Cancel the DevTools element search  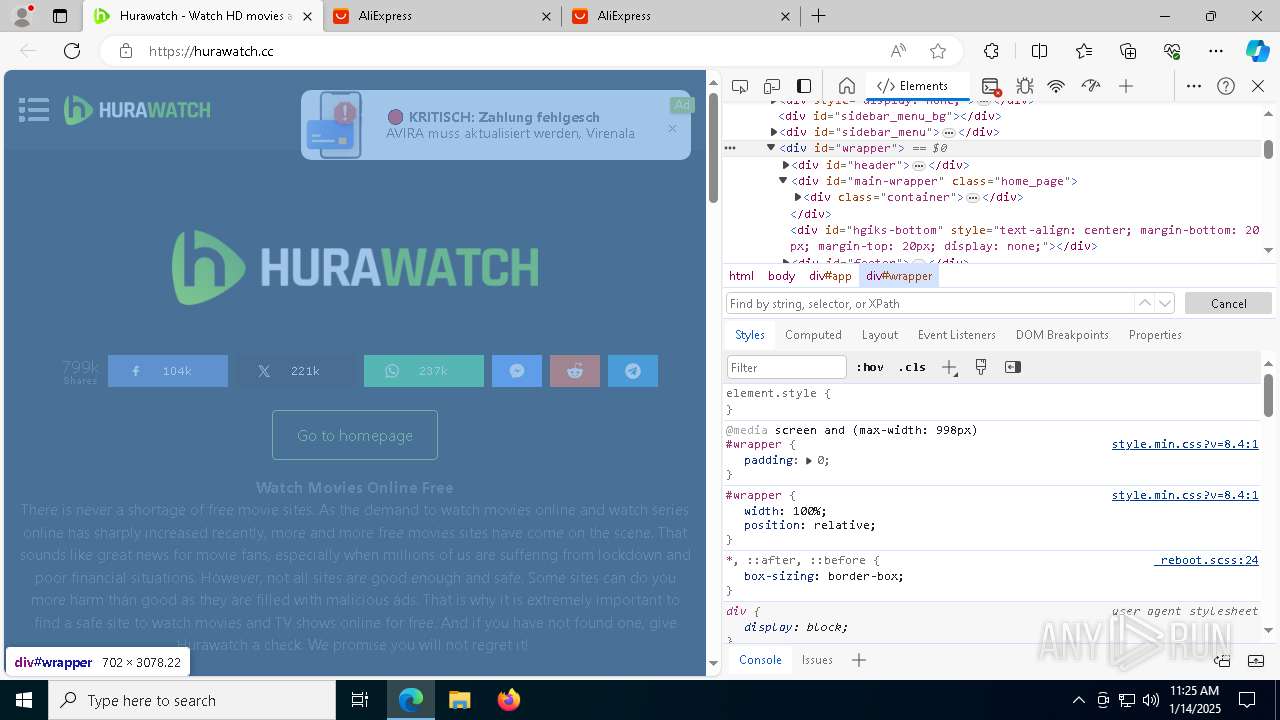click(x=1228, y=303)
